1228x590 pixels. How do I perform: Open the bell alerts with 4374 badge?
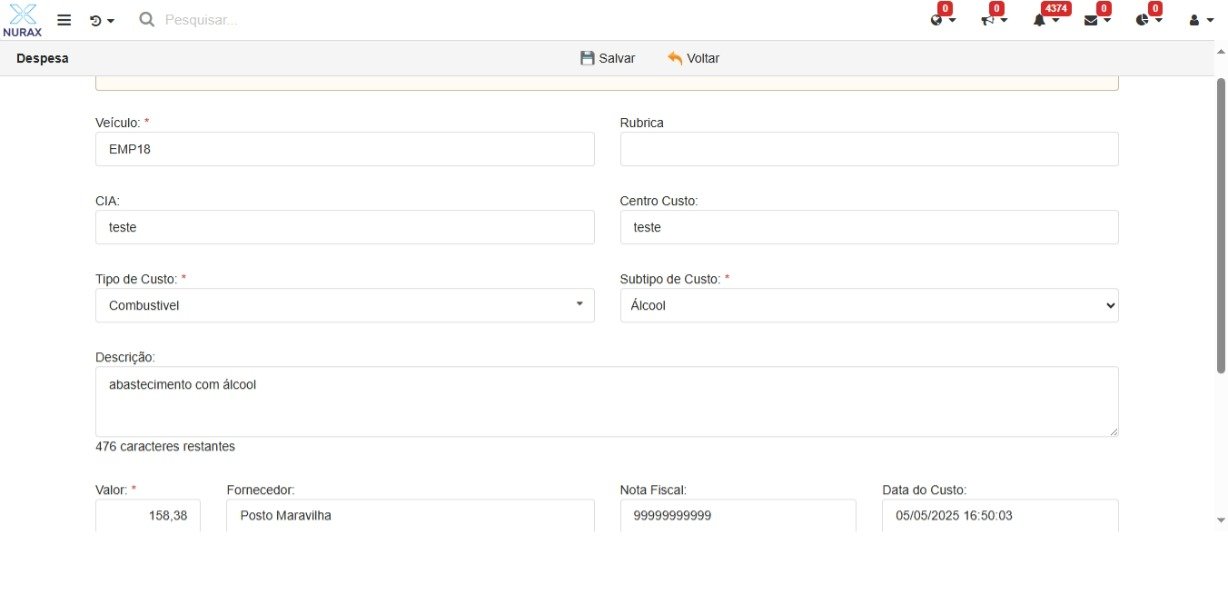1045,20
